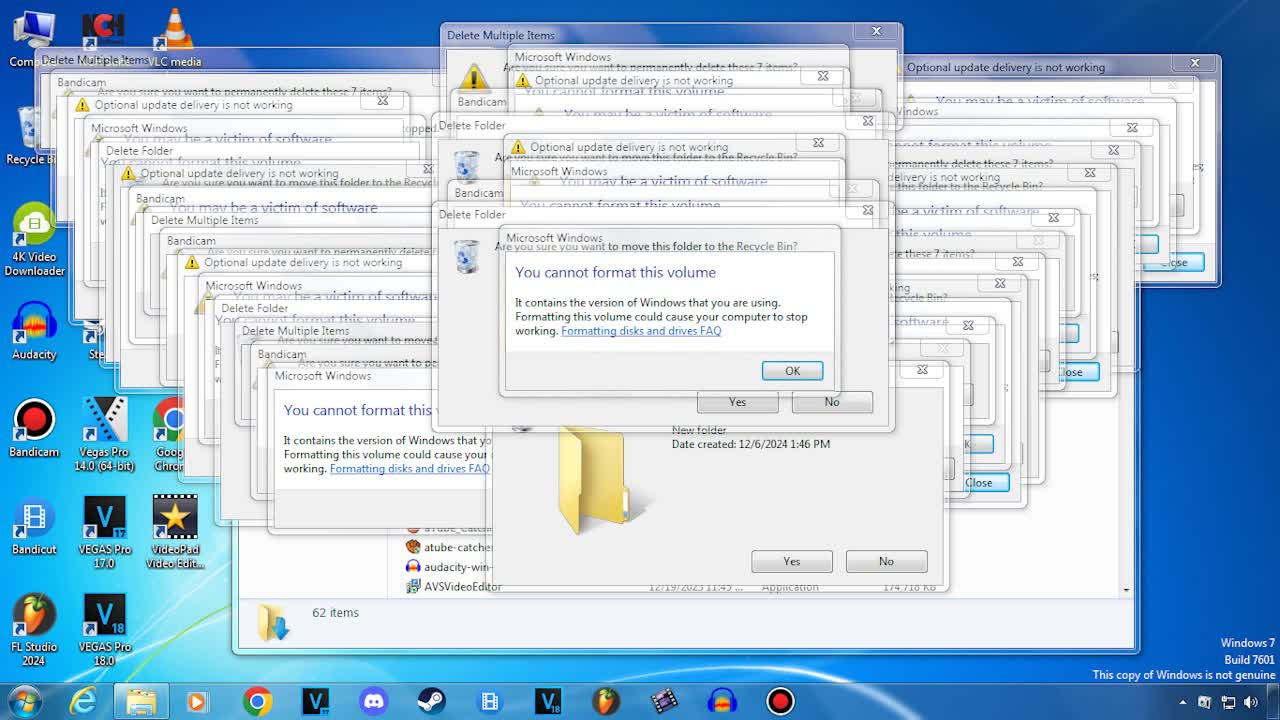Select VEGAS Pro 18.0 desktop icon
The image size is (1280, 720).
click(x=104, y=630)
